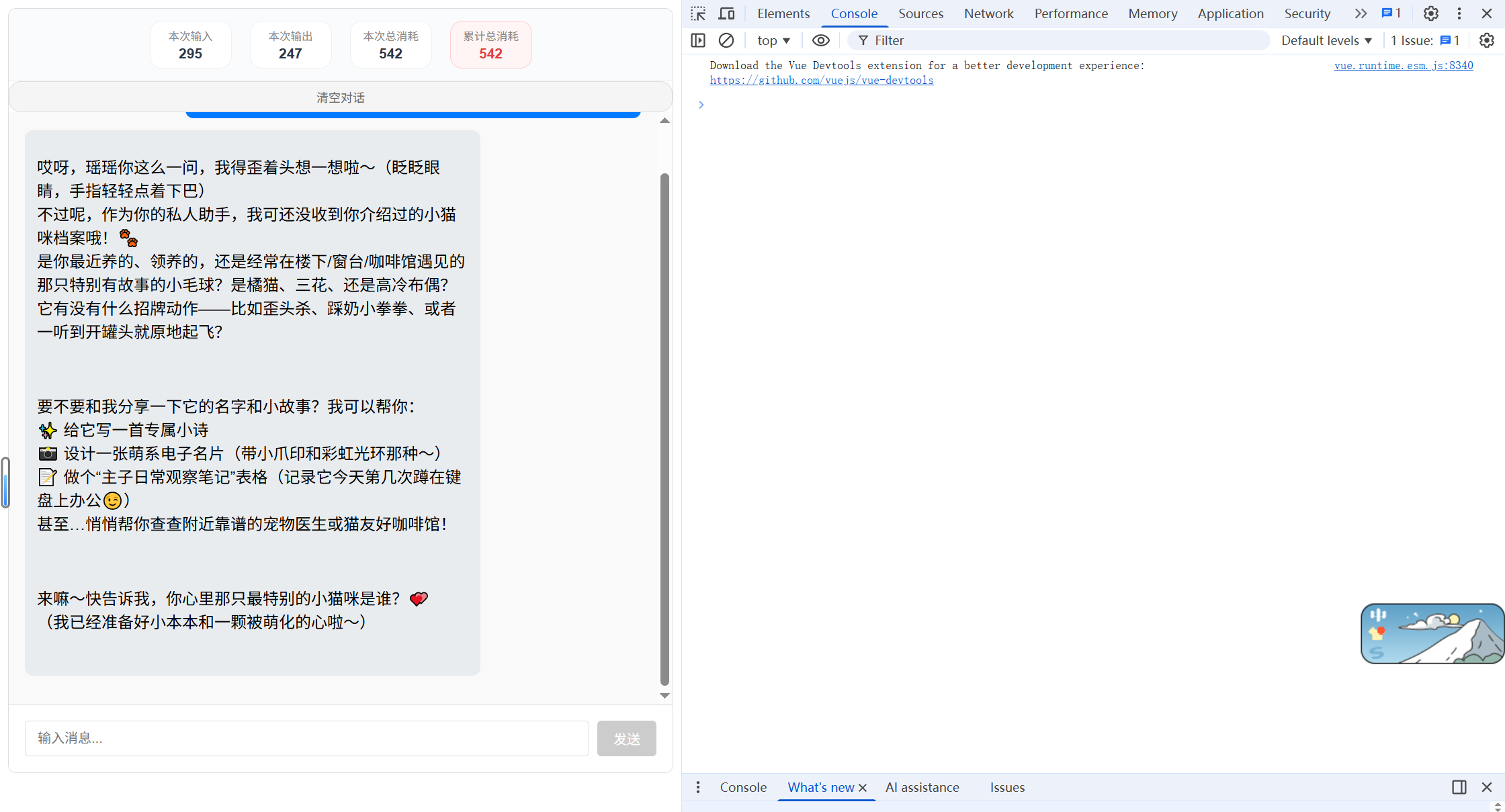Screen dimensions: 1505x812
Task: Click the winking face emoji after 盘上办公
Action: point(112,500)
